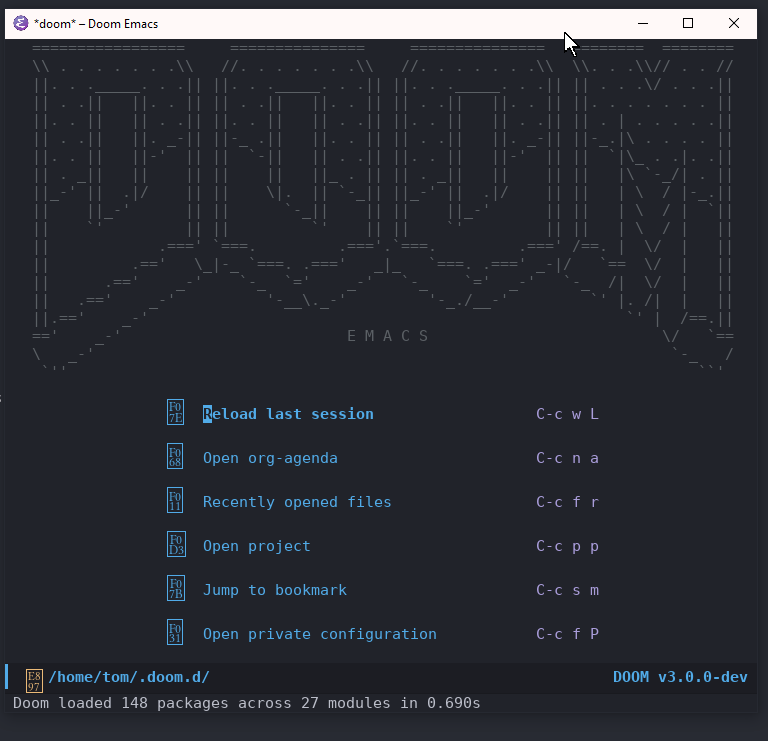Click the F07E glyph icon beside Reload last session
The height and width of the screenshot is (741, 768).
(175, 412)
